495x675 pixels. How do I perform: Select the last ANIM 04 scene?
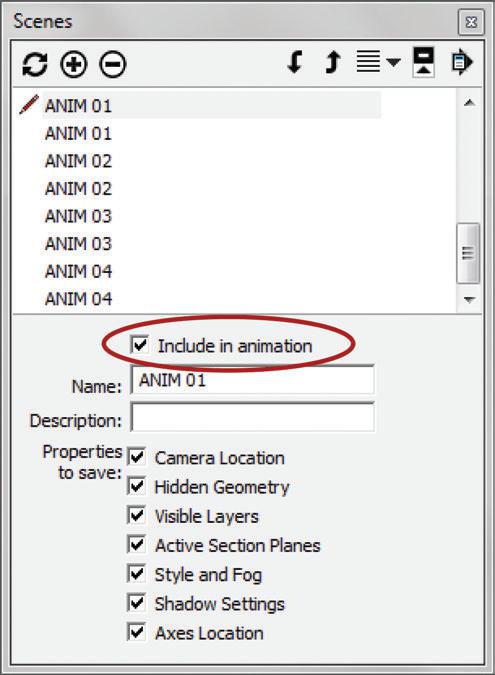coord(78,299)
